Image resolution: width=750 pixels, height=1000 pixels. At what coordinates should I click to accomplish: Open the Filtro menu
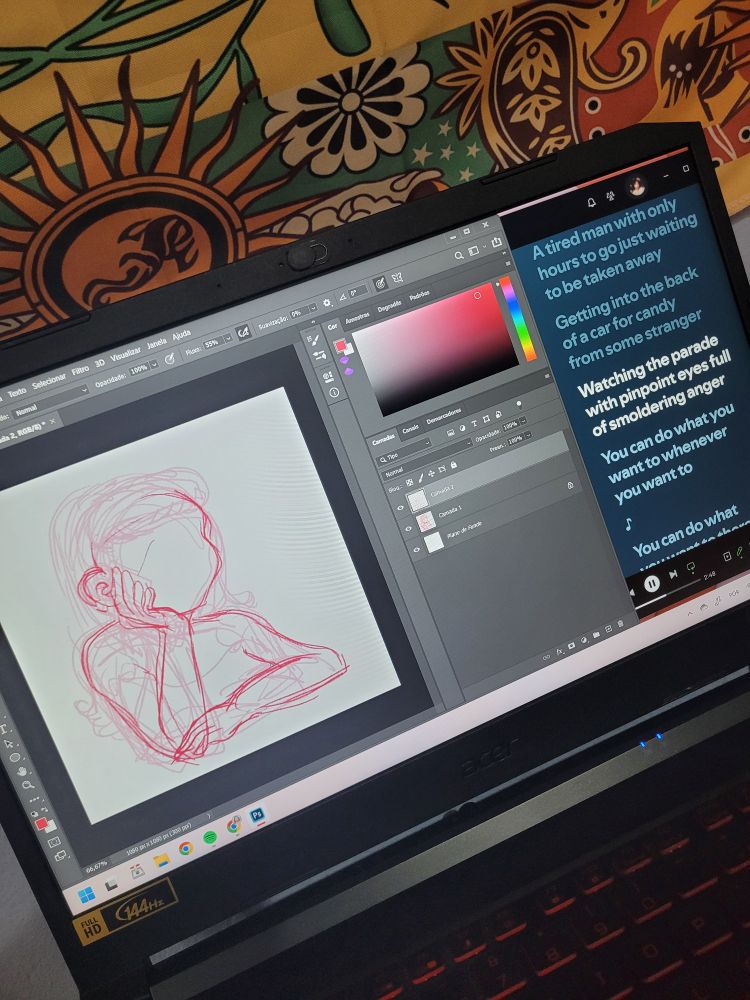coord(80,370)
